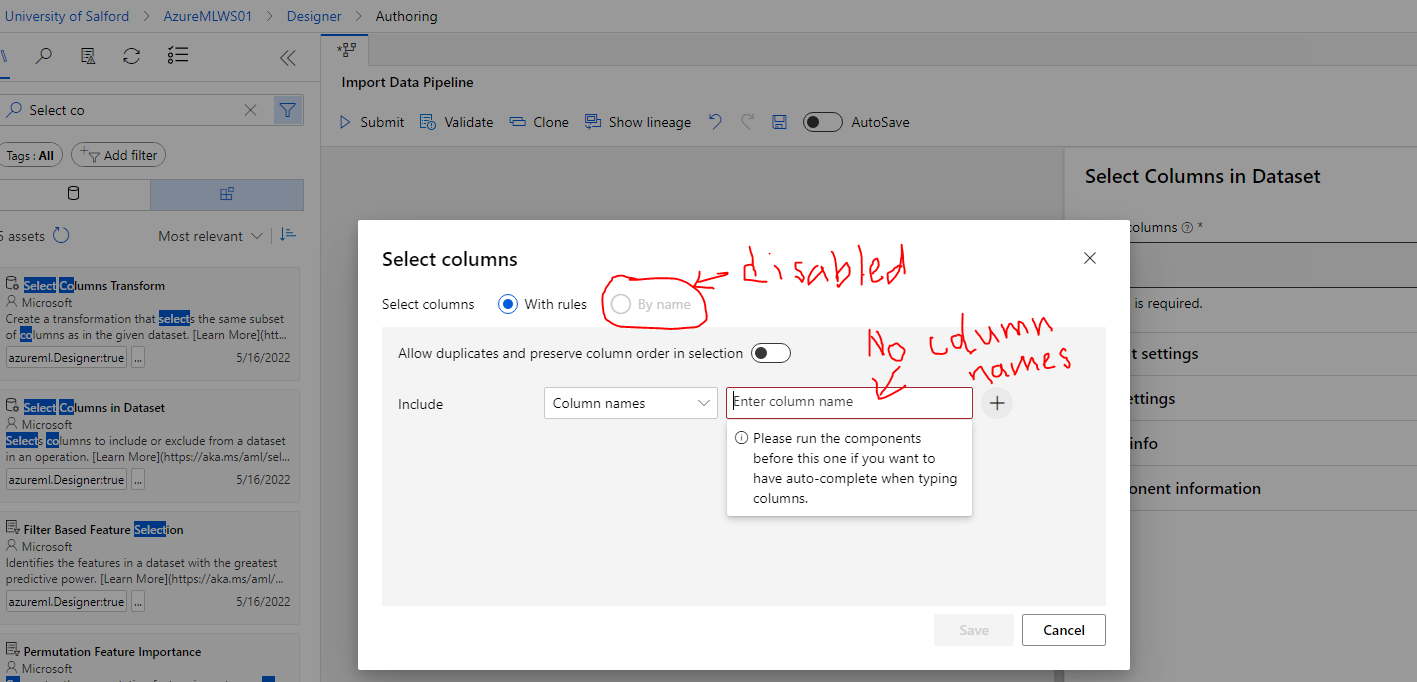Click magnifier icon inside search box
Image resolution: width=1417 pixels, height=682 pixels.
[14, 110]
